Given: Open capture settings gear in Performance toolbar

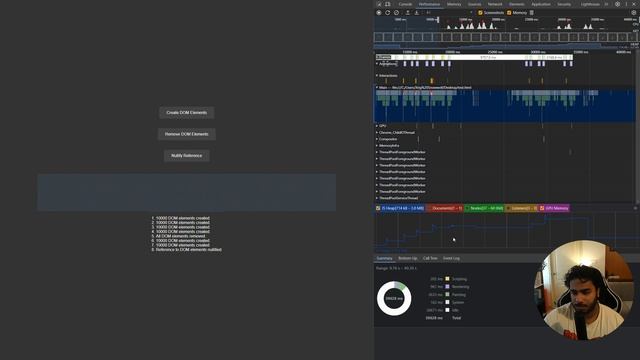Looking at the screenshot, I should [x=633, y=13].
